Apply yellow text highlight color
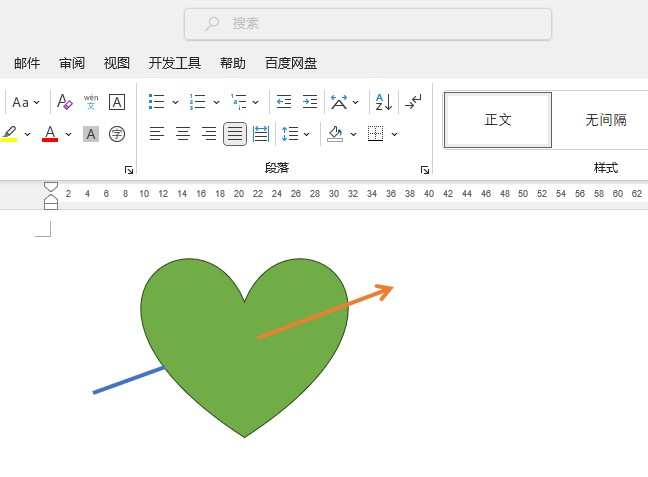The width and height of the screenshot is (648, 477). pos(10,134)
